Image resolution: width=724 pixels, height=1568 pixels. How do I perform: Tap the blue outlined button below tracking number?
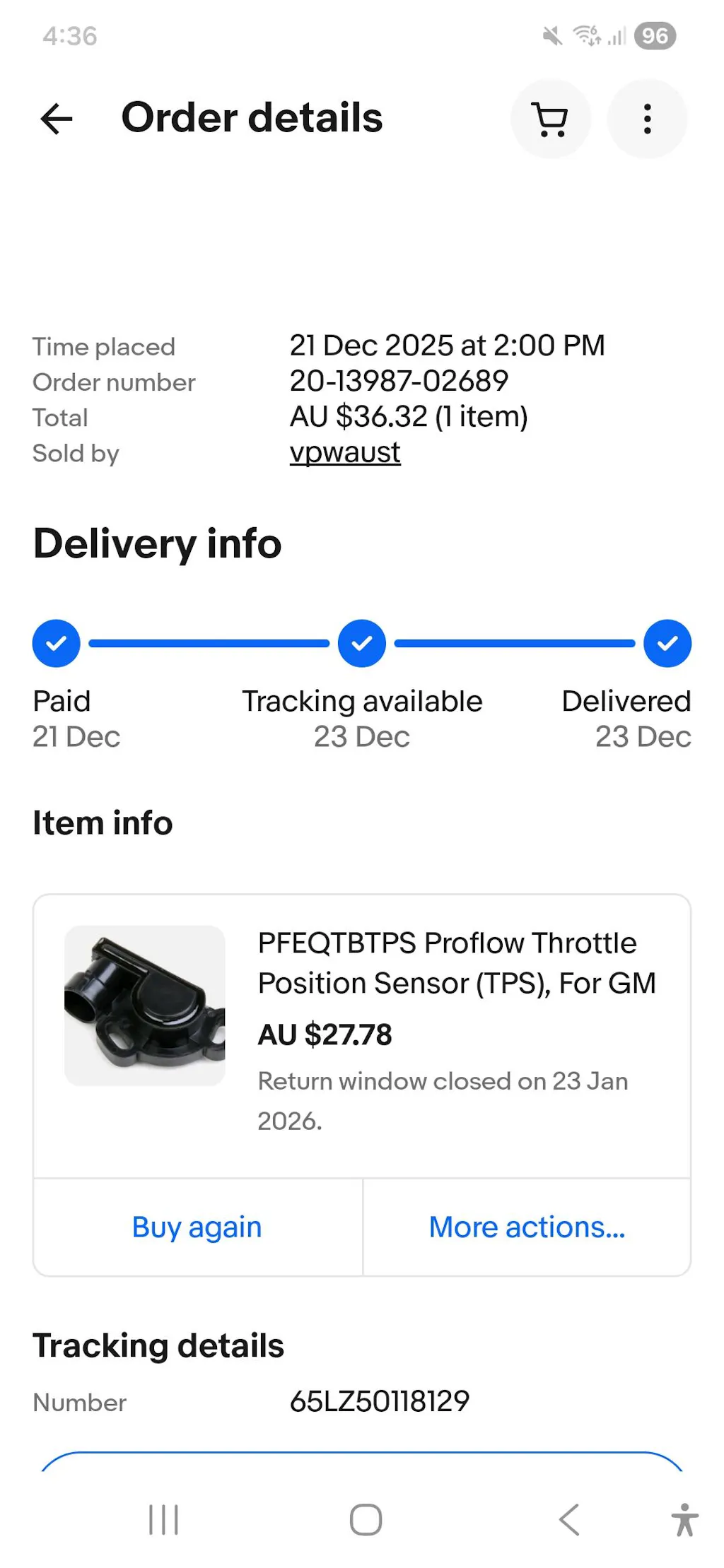coord(362,1461)
